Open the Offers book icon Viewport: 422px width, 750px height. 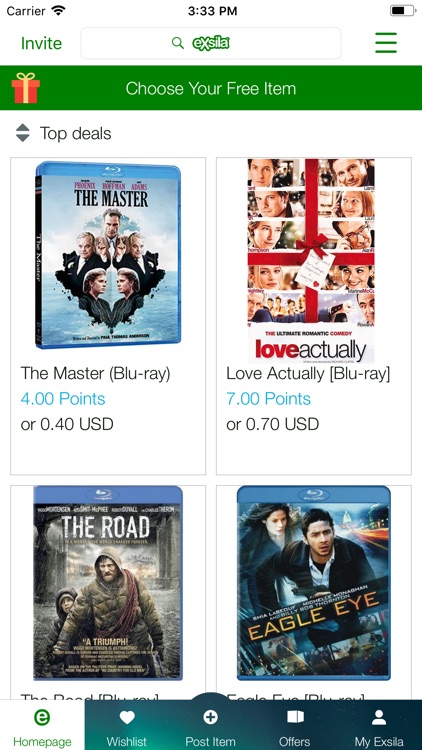(x=295, y=717)
